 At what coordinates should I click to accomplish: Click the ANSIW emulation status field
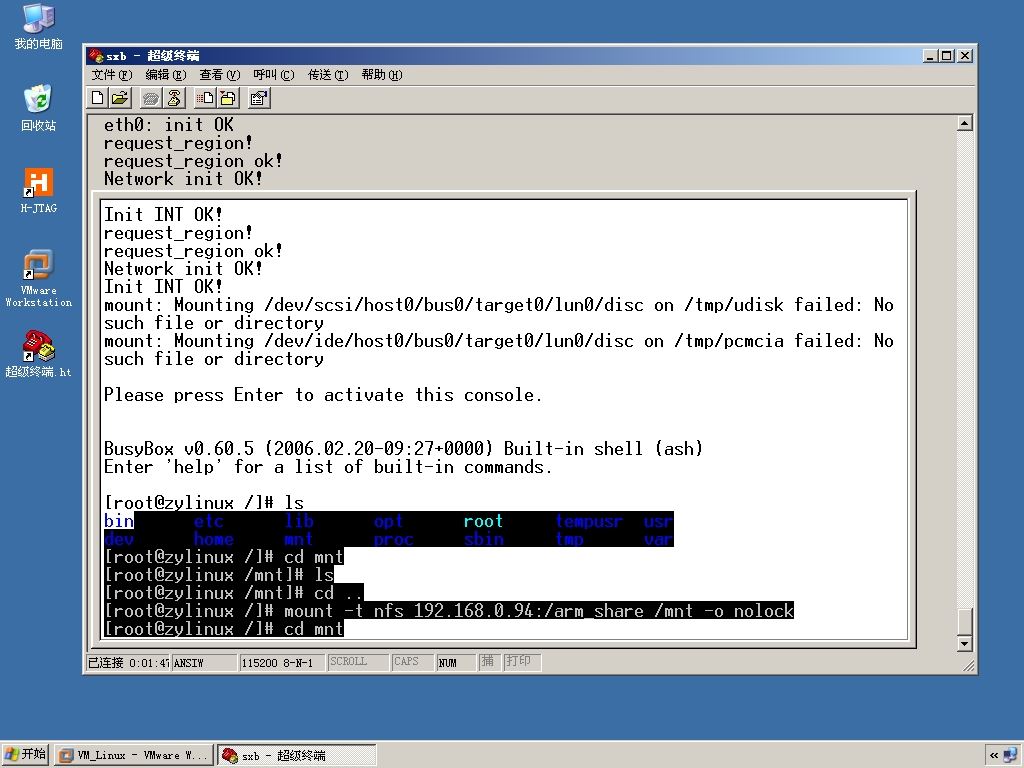click(x=204, y=662)
